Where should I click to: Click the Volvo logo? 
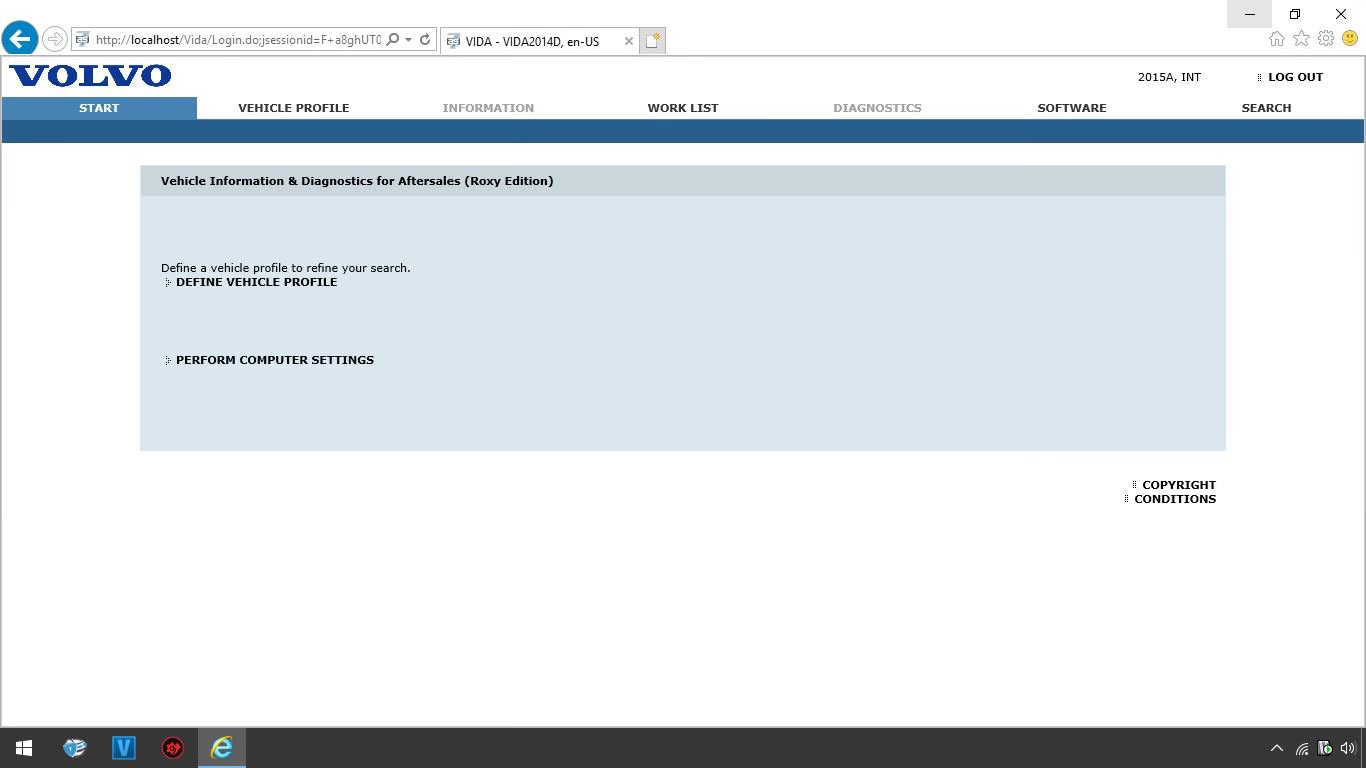coord(90,76)
